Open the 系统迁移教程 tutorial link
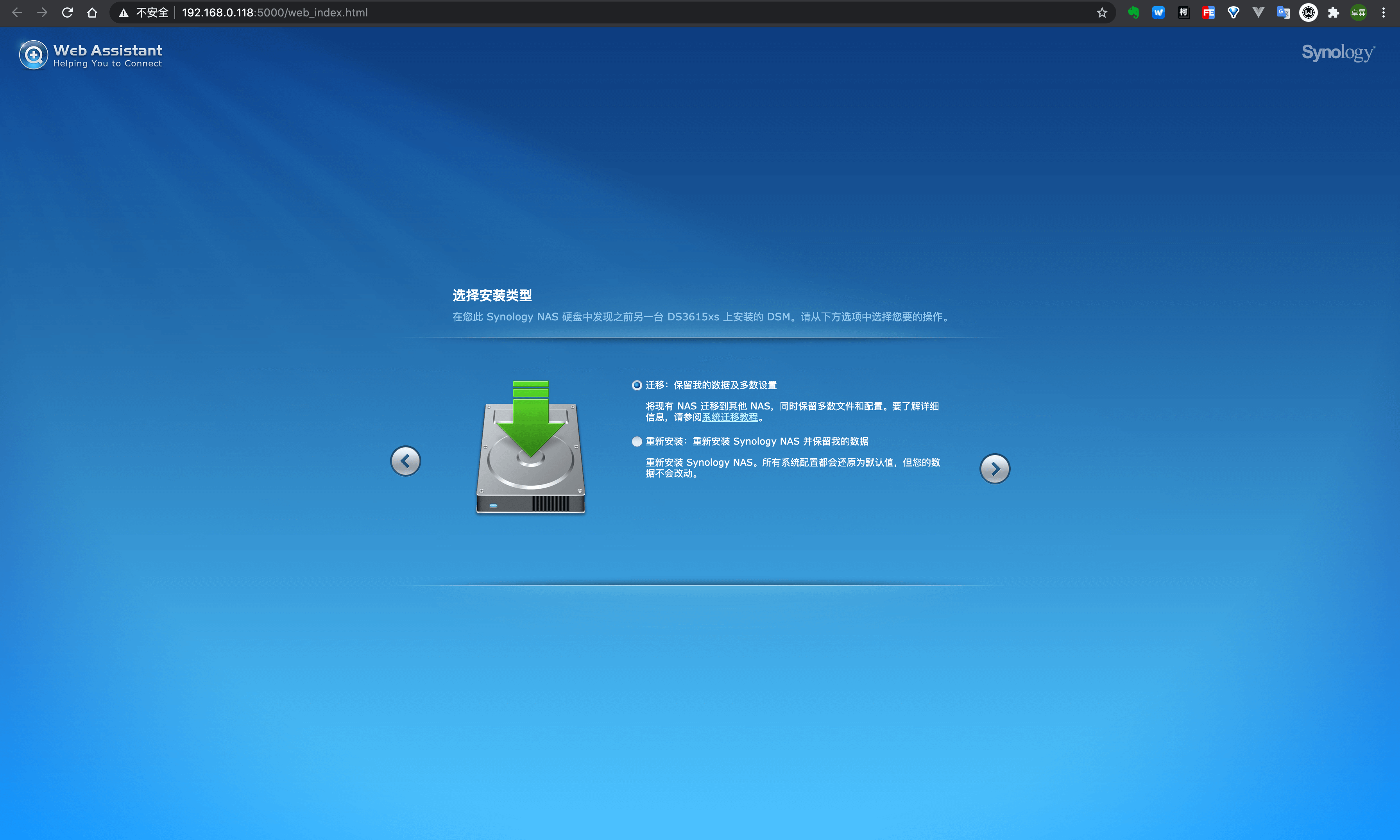The width and height of the screenshot is (1400, 840). pyautogui.click(x=730, y=417)
